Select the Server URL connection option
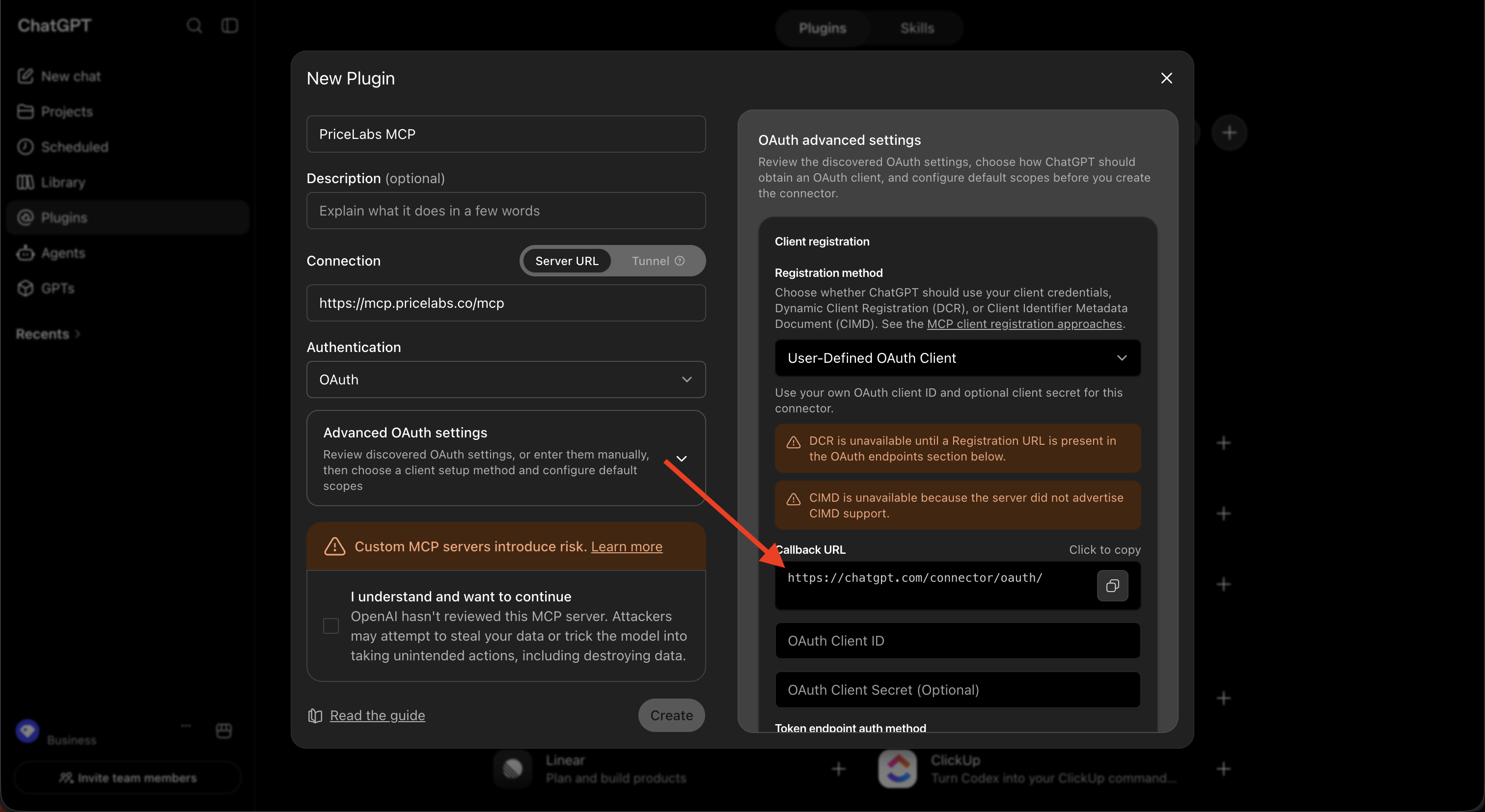 (567, 261)
